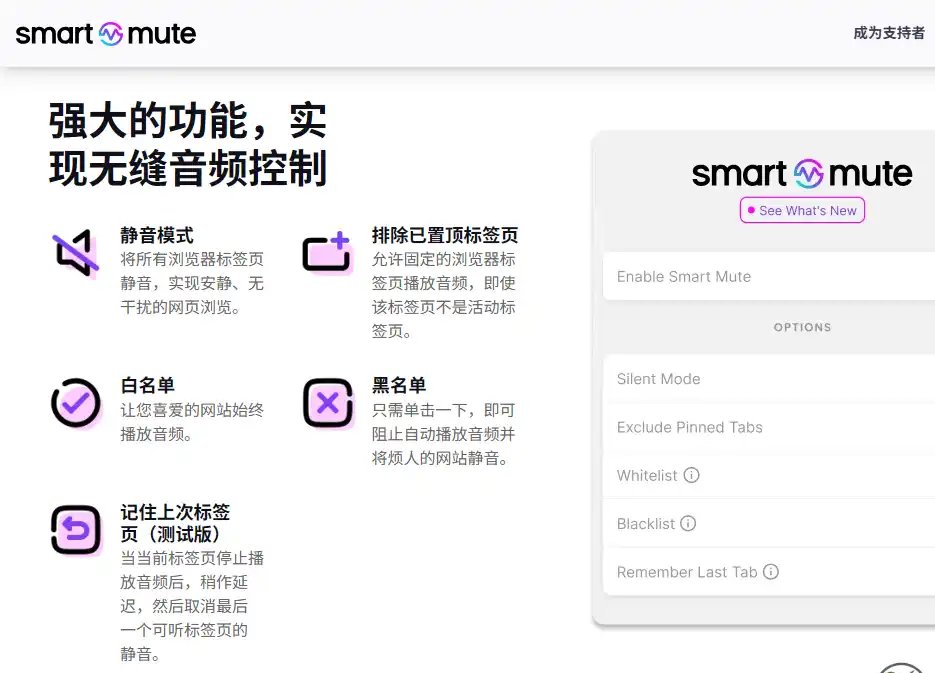
Task: Click description 只需单击一下，即可阻止自动播放音频
Action: (x=443, y=434)
